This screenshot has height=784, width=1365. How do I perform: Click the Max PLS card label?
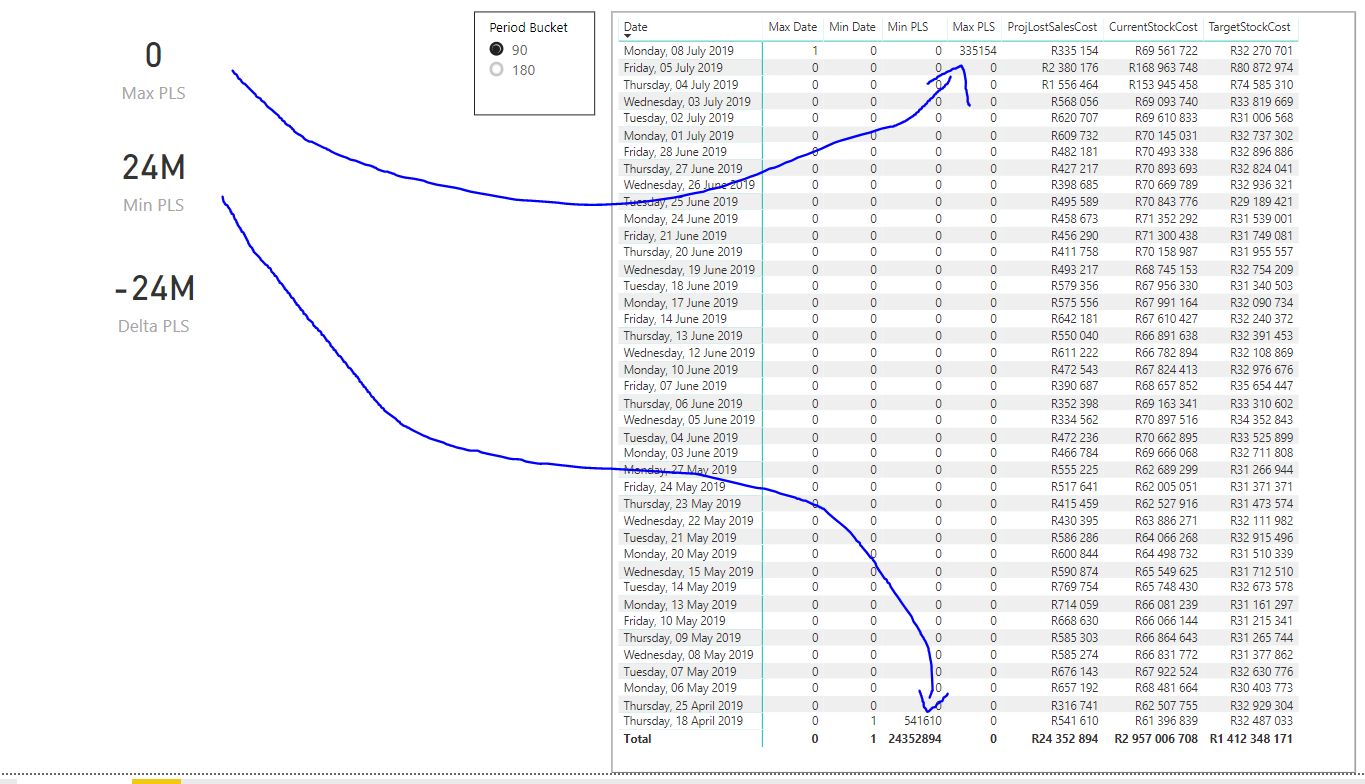pos(153,93)
